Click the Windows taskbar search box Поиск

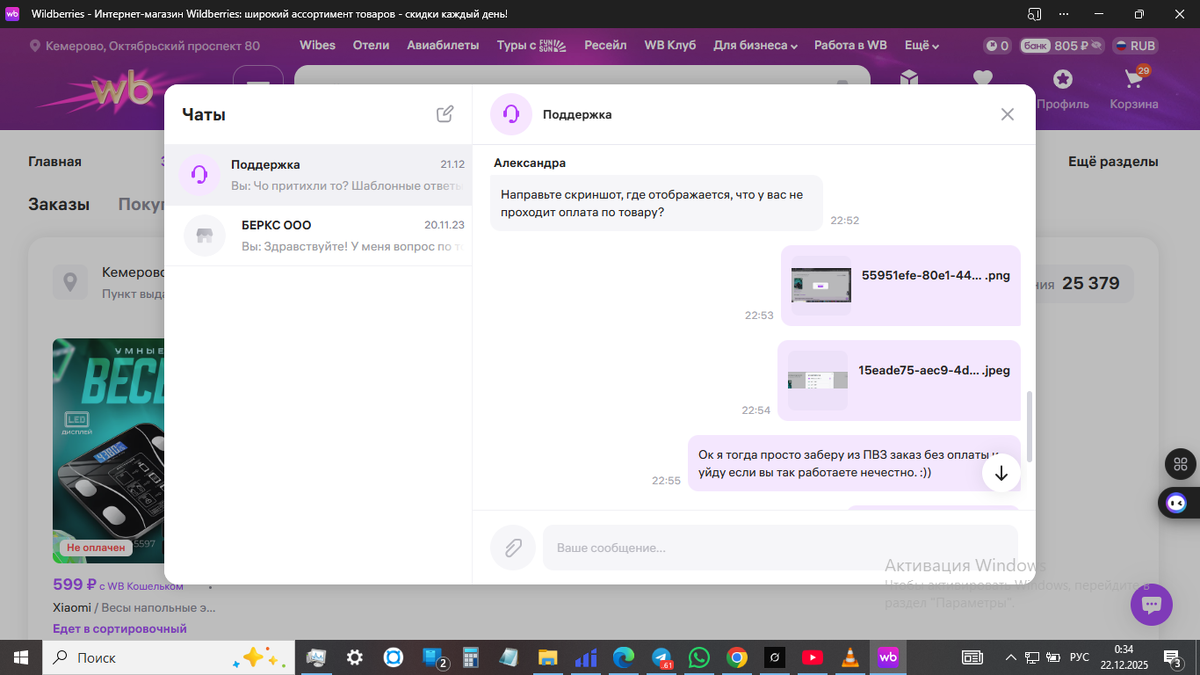tap(170, 657)
